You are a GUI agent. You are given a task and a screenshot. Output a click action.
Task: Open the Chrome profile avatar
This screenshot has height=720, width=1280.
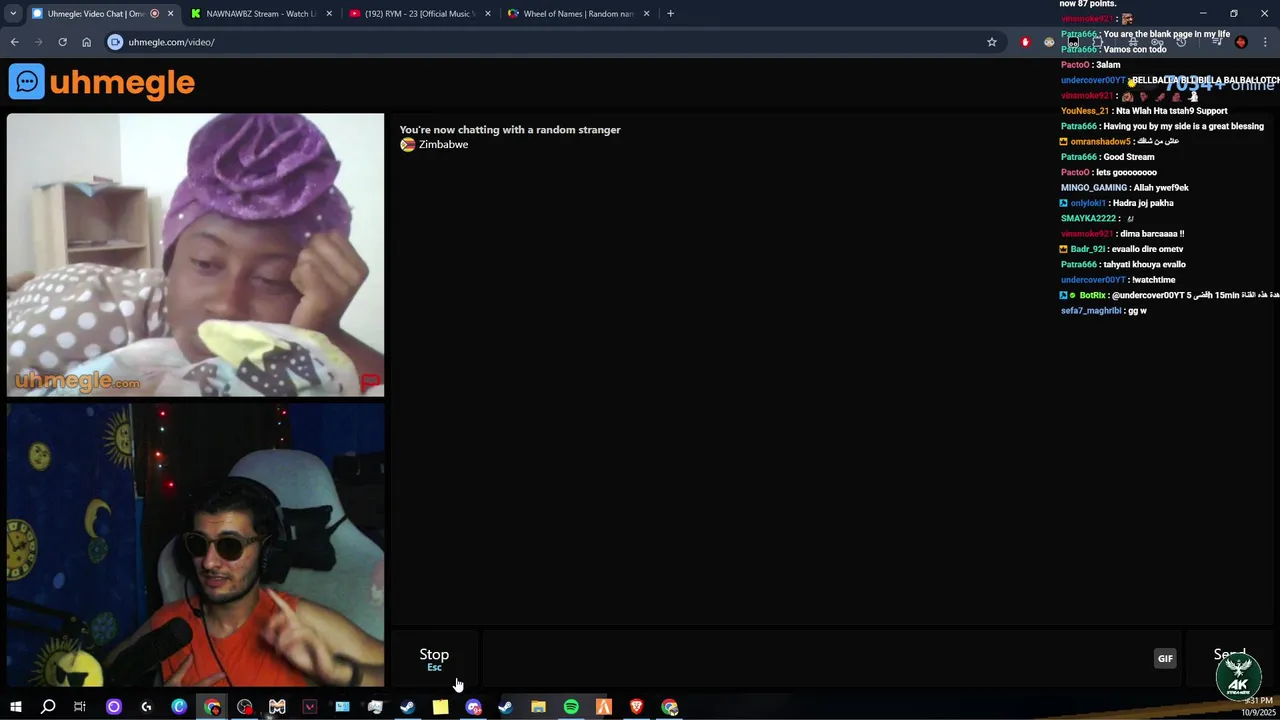click(x=1241, y=42)
